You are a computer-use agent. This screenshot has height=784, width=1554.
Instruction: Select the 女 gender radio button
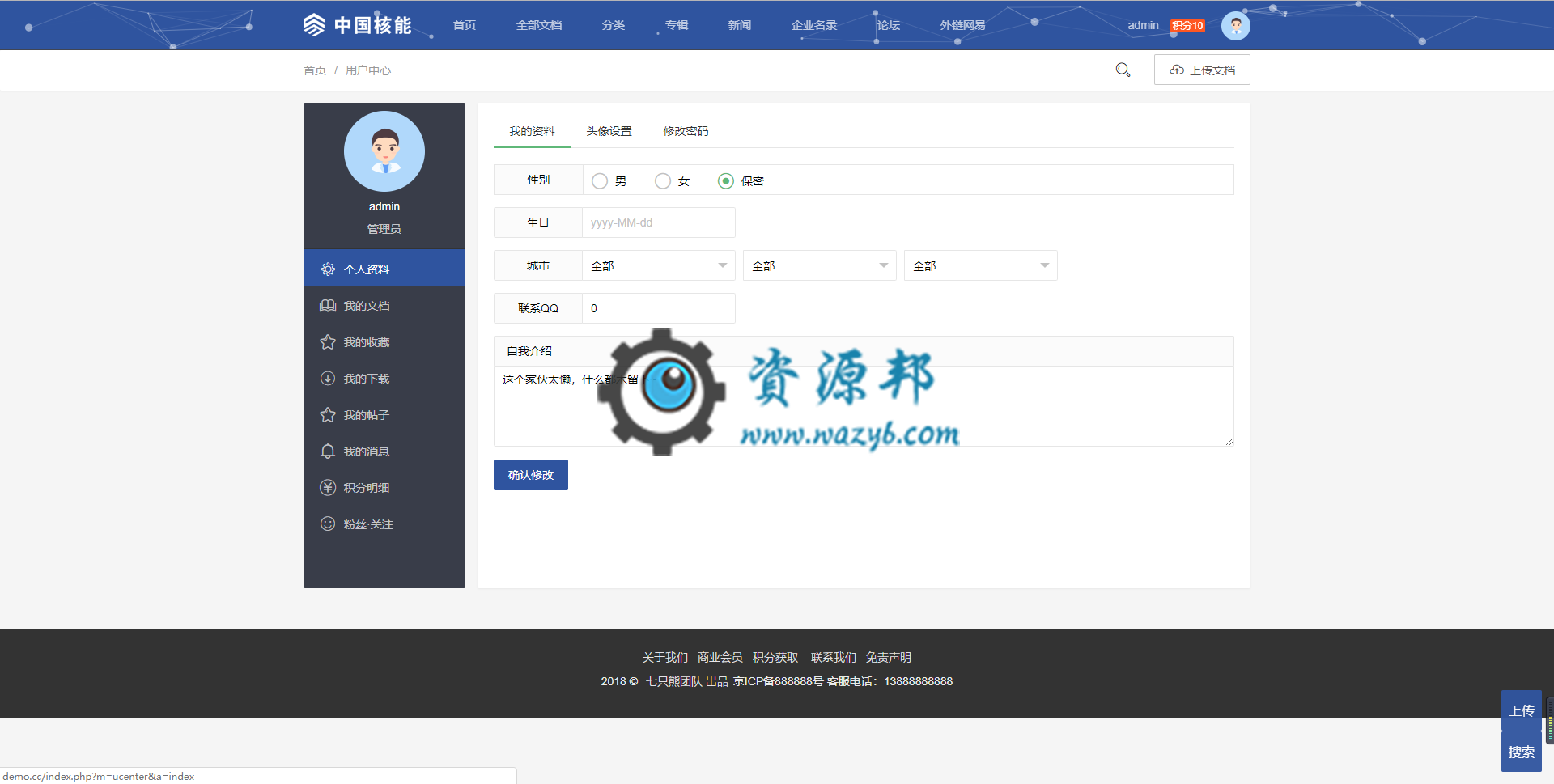[663, 181]
